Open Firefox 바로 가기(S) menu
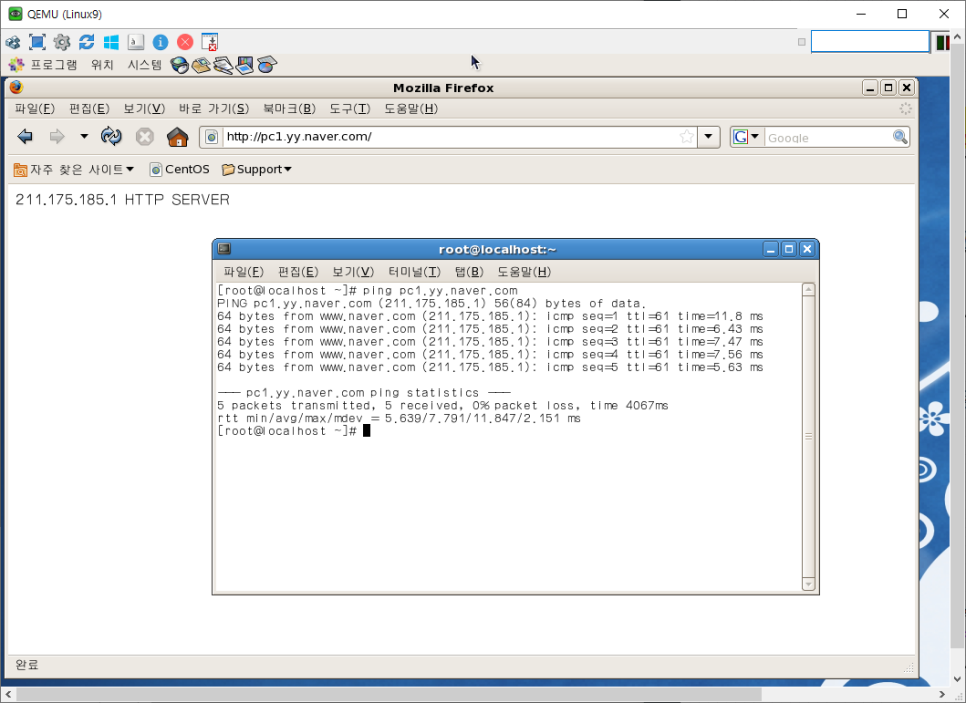 (x=214, y=109)
